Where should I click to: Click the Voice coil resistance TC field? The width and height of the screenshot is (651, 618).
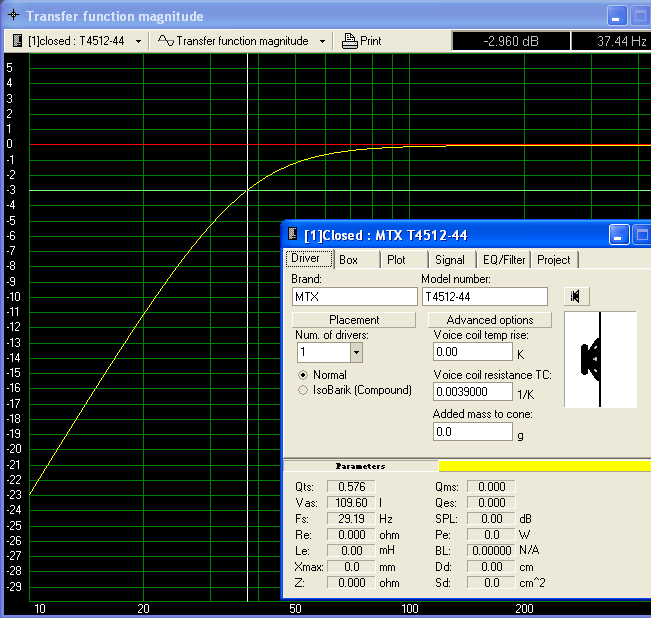pos(473,392)
